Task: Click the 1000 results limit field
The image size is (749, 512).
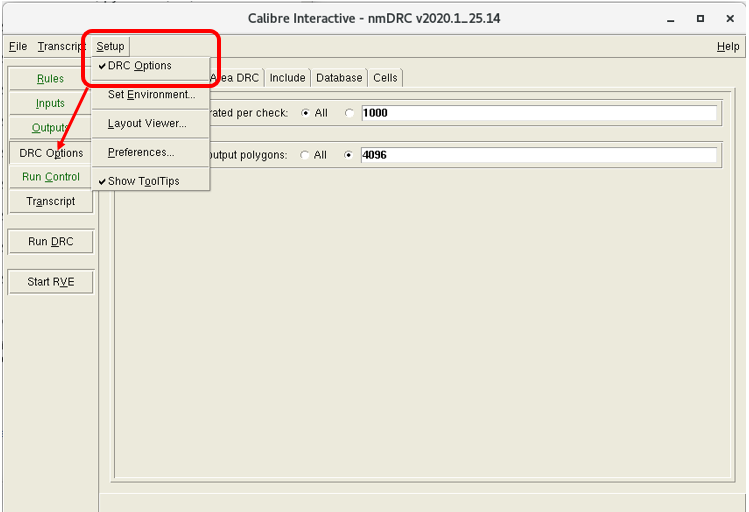Action: 539,113
